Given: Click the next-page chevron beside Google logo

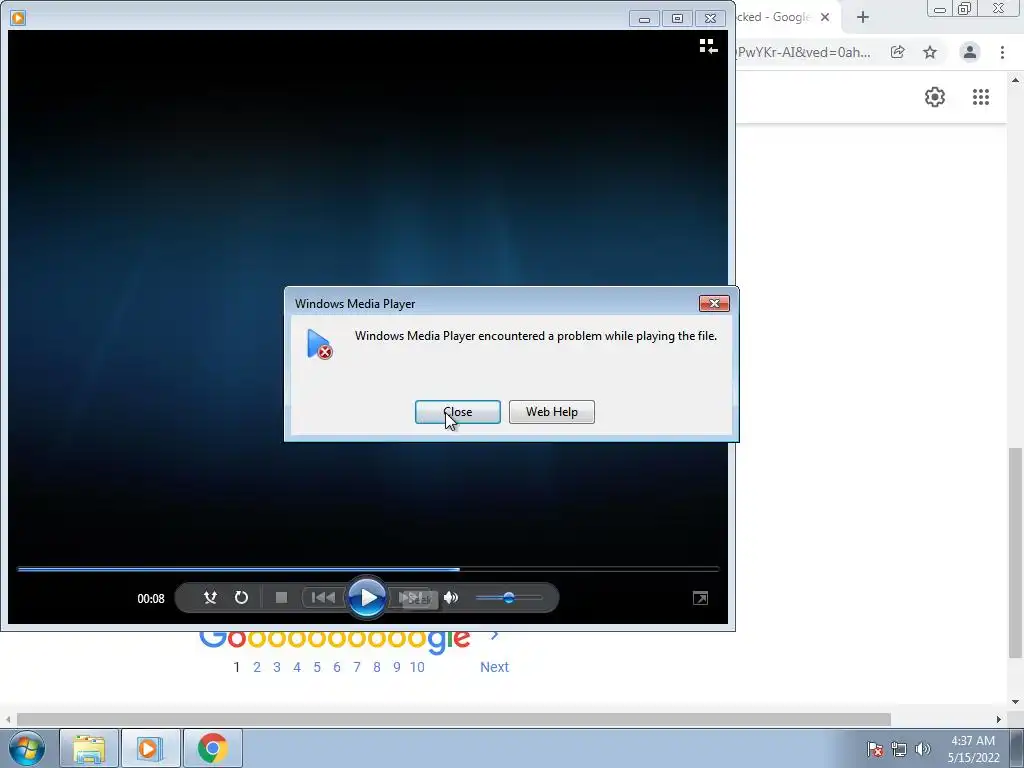Looking at the screenshot, I should click(x=494, y=635).
